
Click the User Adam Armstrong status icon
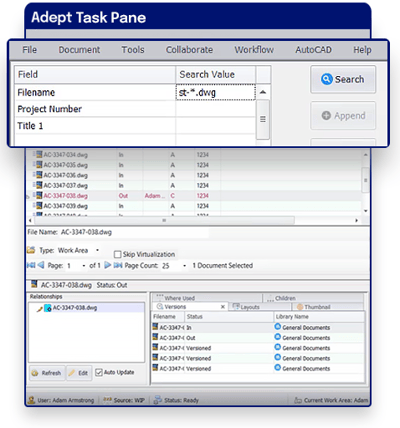[32, 400]
